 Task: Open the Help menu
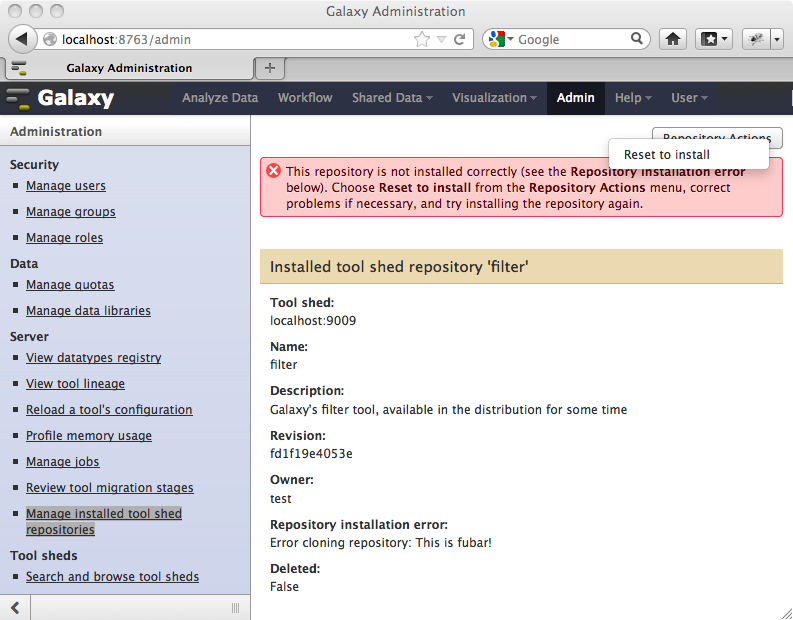(633, 98)
